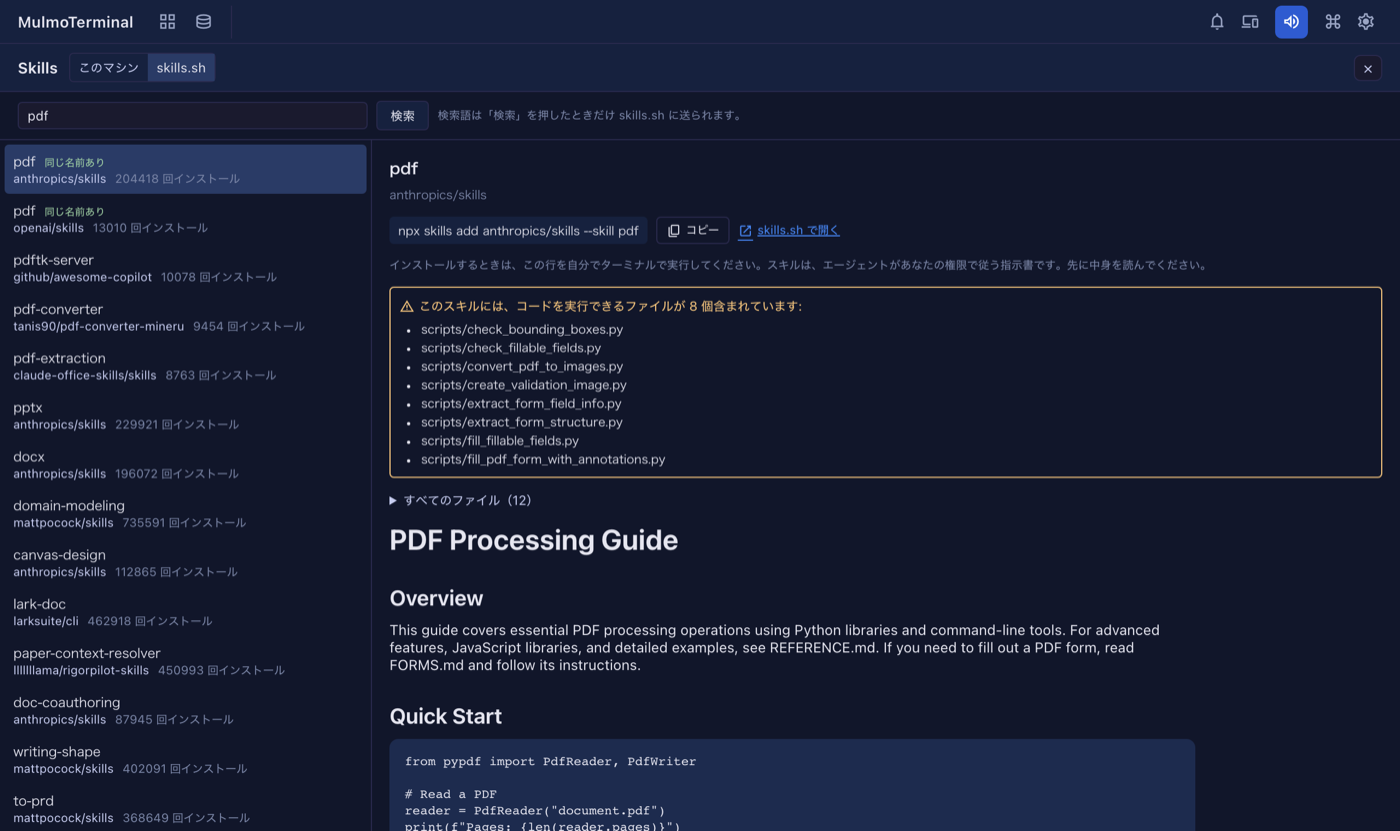Open the pdftk-server skill entry
The width and height of the screenshot is (1400, 831).
186,268
